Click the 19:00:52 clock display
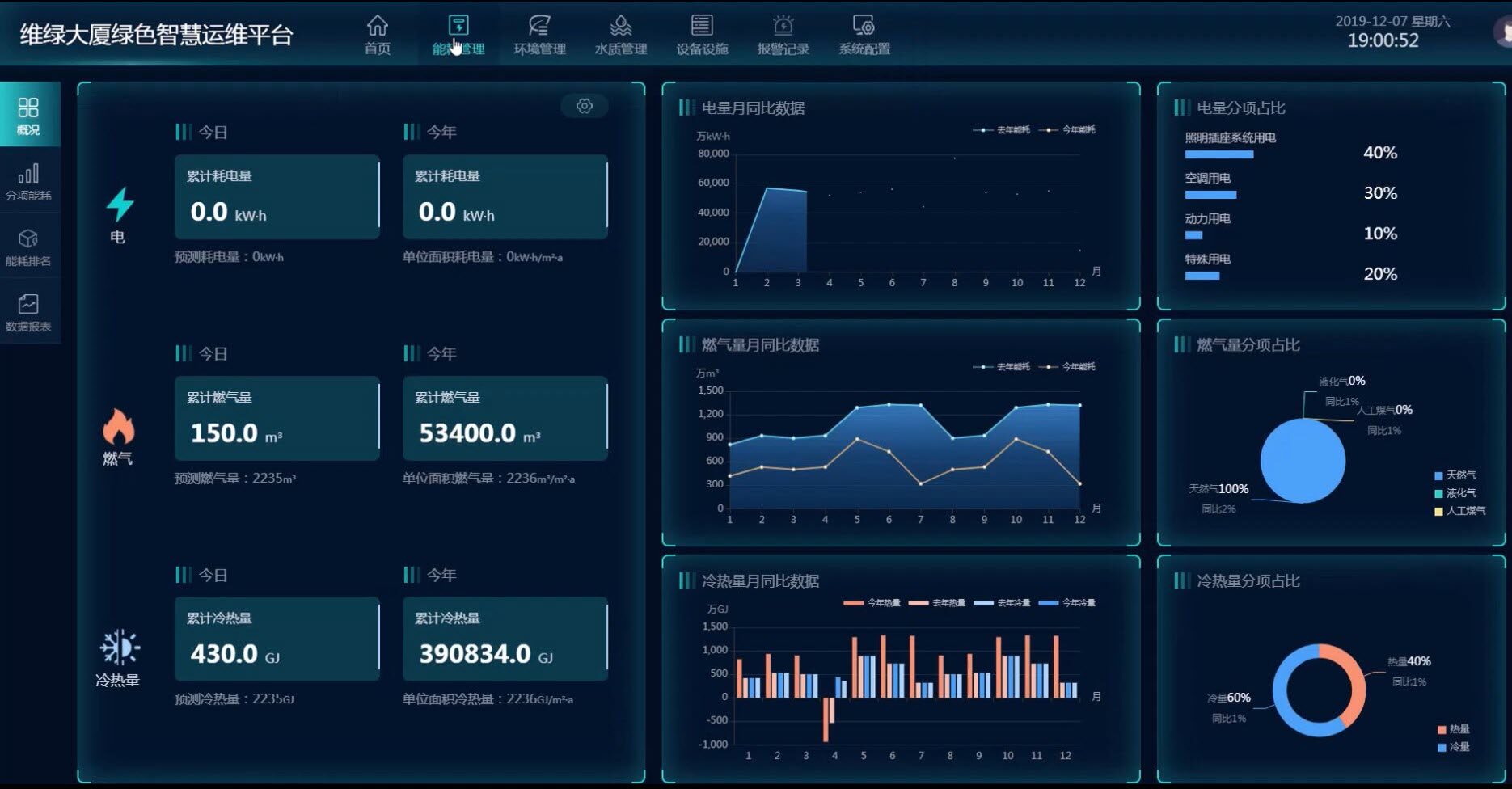This screenshot has height=789, width=1512. (x=1383, y=40)
